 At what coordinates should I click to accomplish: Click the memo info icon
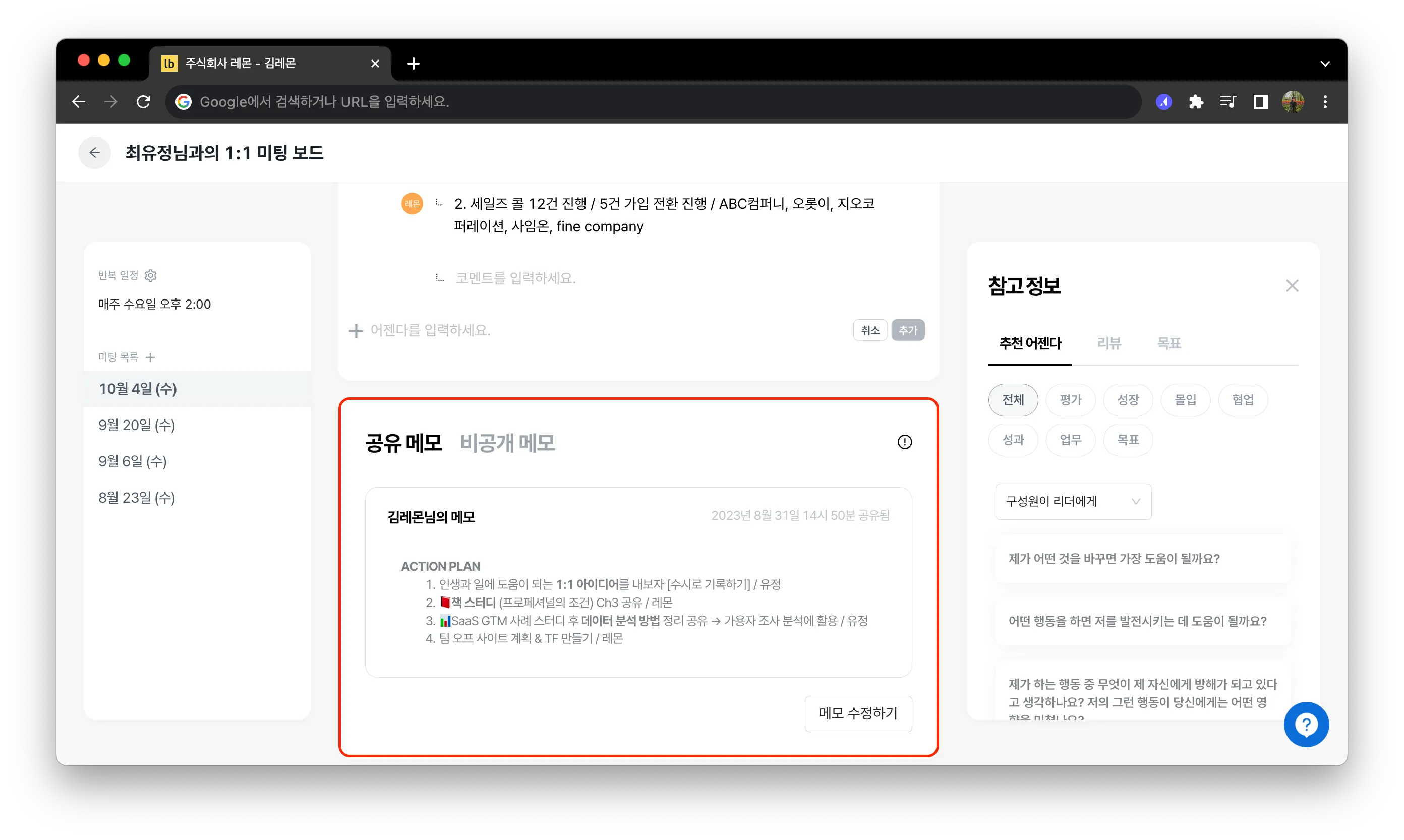pyautogui.click(x=905, y=442)
